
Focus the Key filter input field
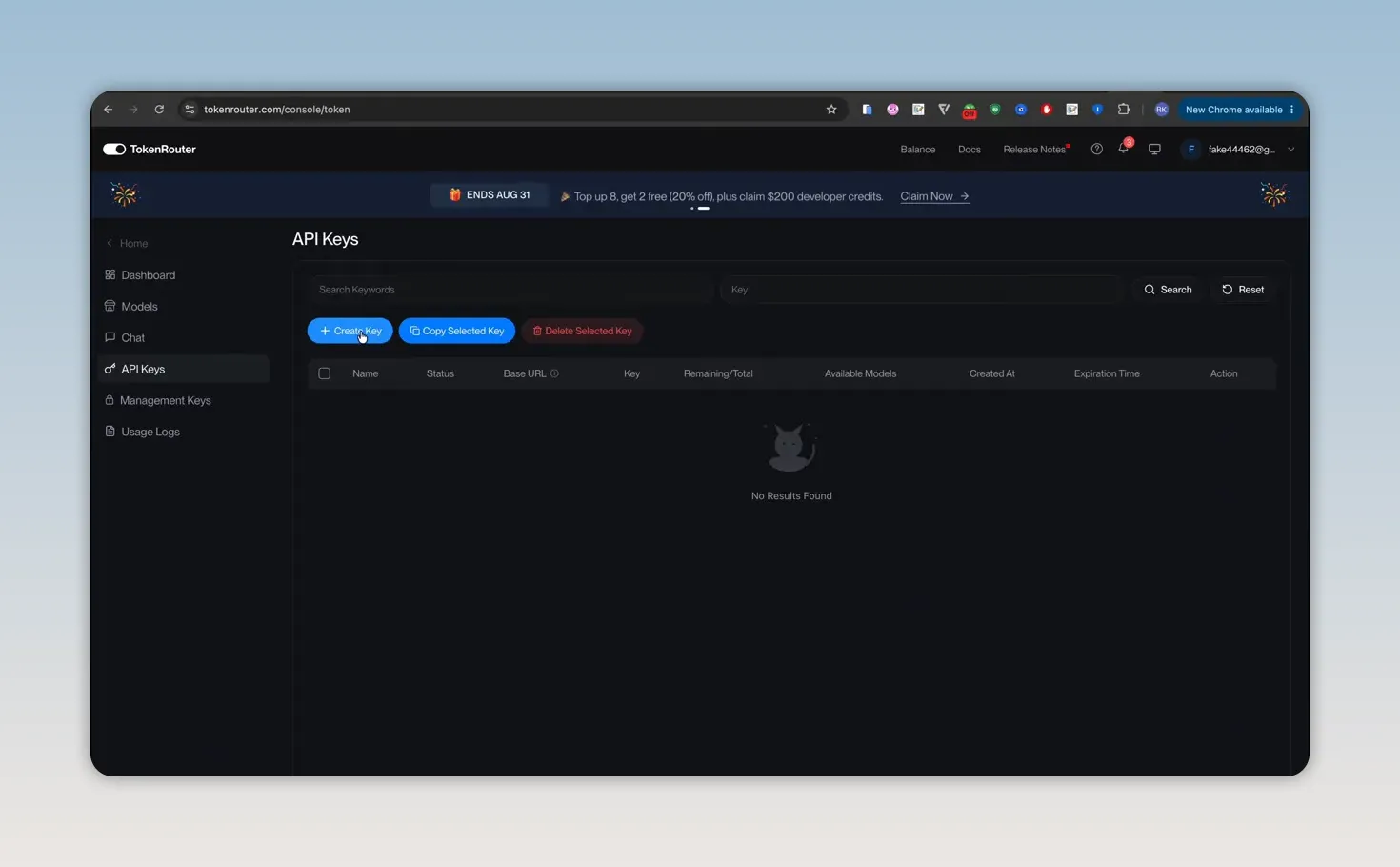click(x=922, y=290)
